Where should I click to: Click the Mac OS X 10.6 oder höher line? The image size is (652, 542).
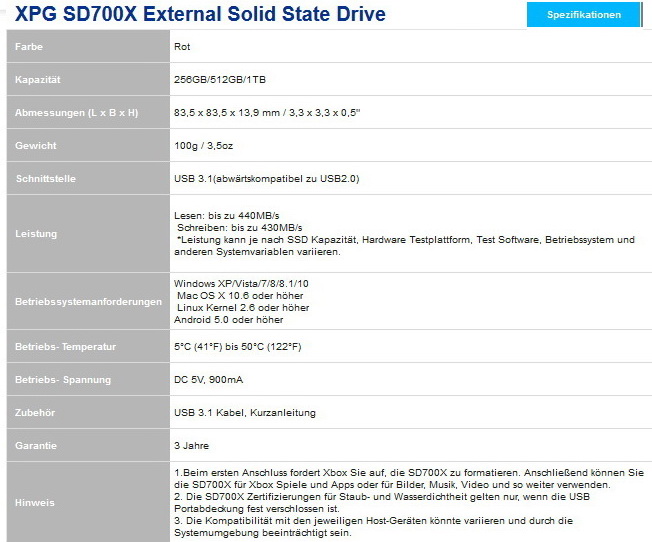click(240, 296)
